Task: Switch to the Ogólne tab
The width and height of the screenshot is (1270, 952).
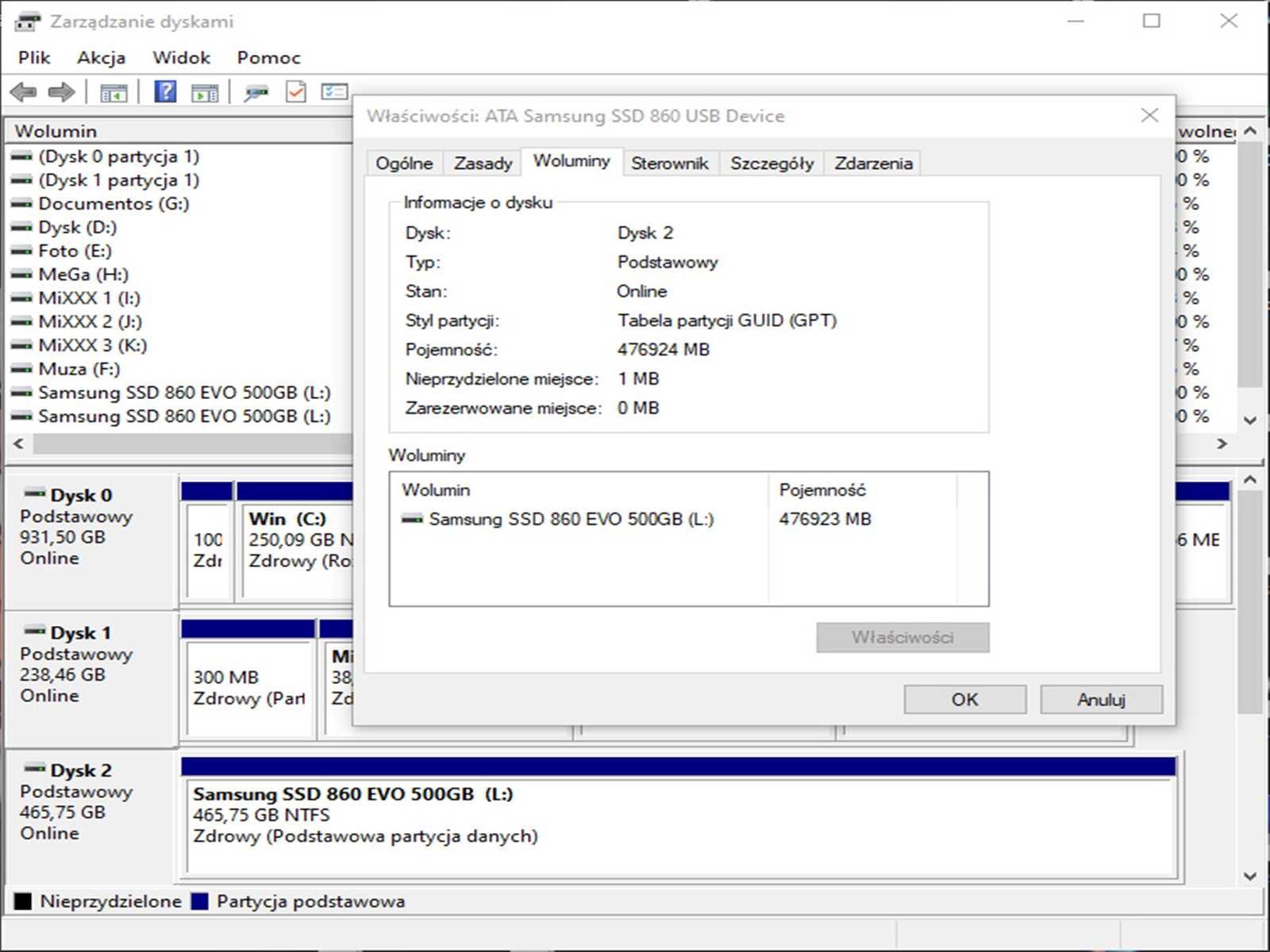Action: click(x=404, y=163)
